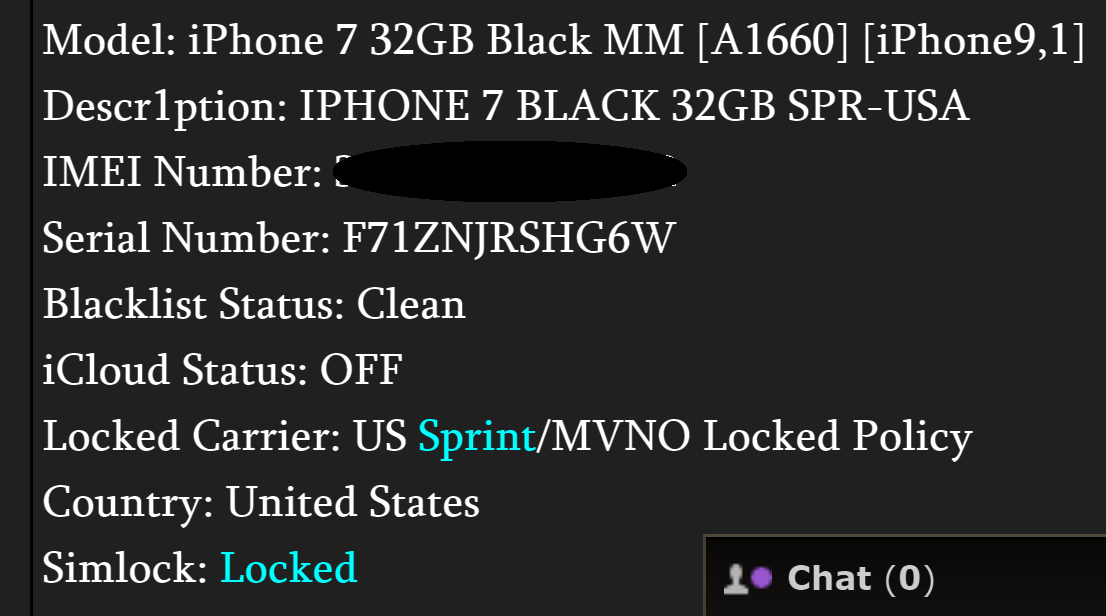The width and height of the screenshot is (1106, 616).
Task: Click the purple chat status dot
Action: coord(762,577)
